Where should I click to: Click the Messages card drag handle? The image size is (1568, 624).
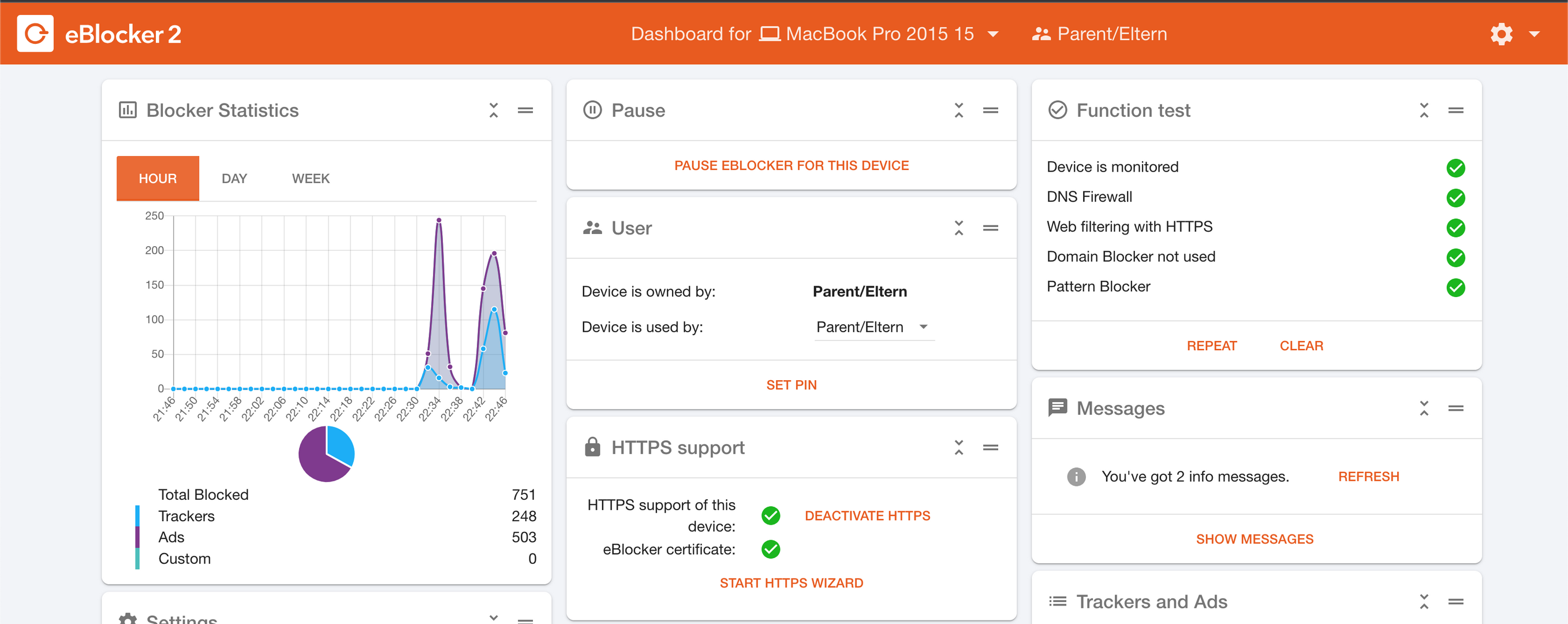1455,408
